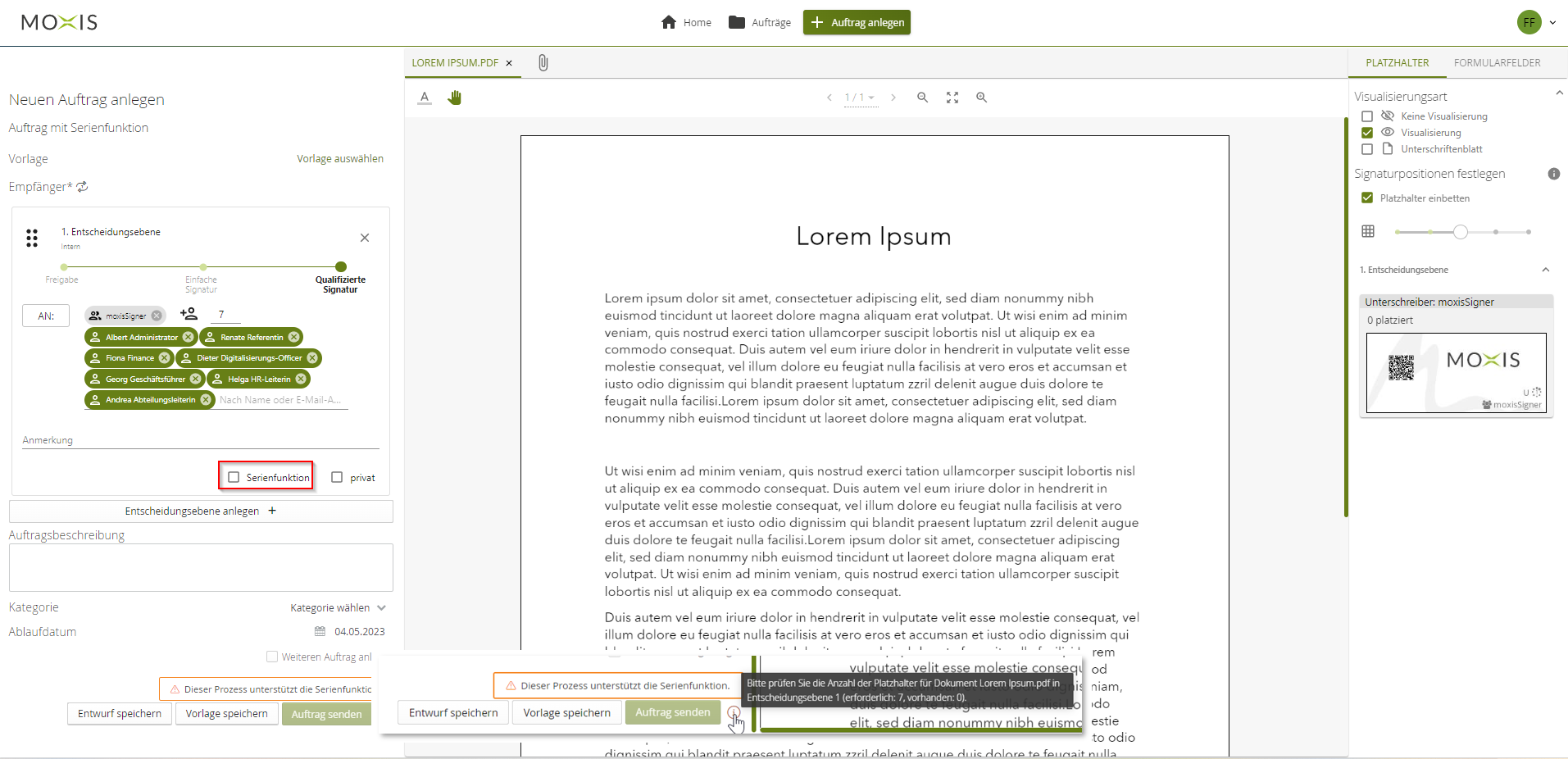Open Vorlage auswählen link
The width and height of the screenshot is (1568, 759).
click(x=339, y=158)
